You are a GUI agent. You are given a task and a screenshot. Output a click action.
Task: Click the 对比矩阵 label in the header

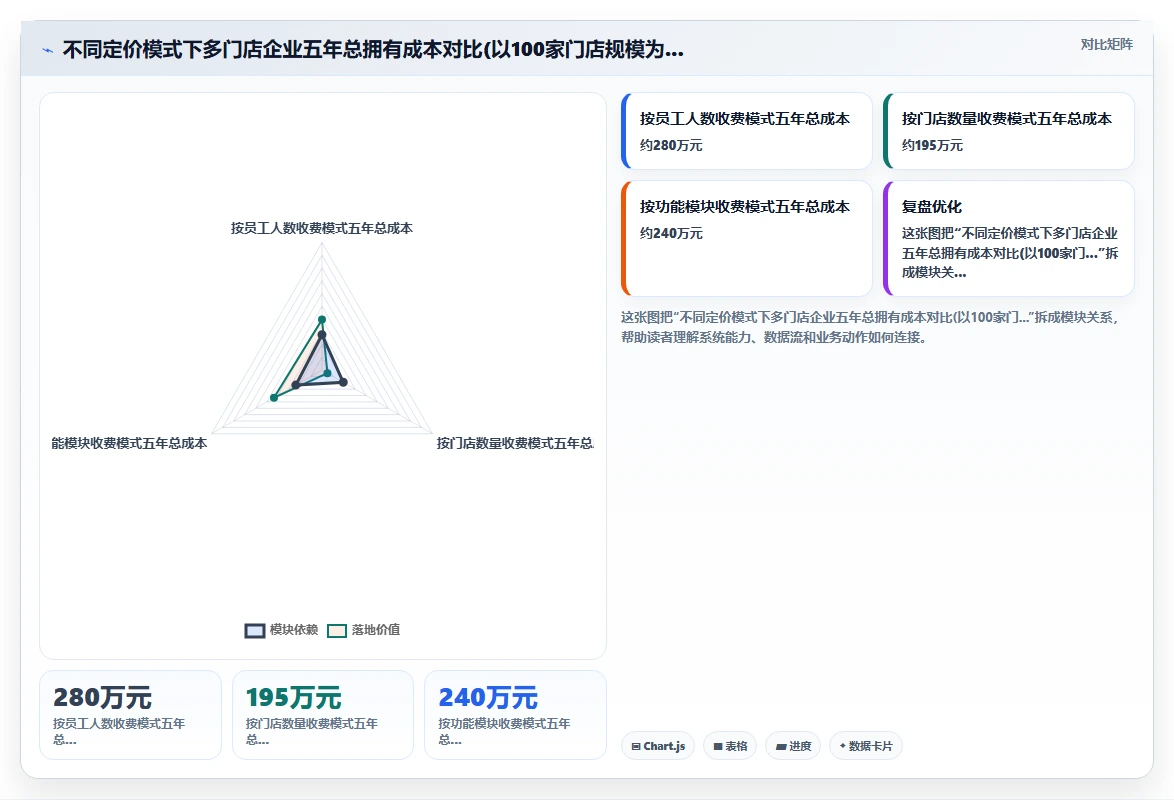point(1106,45)
